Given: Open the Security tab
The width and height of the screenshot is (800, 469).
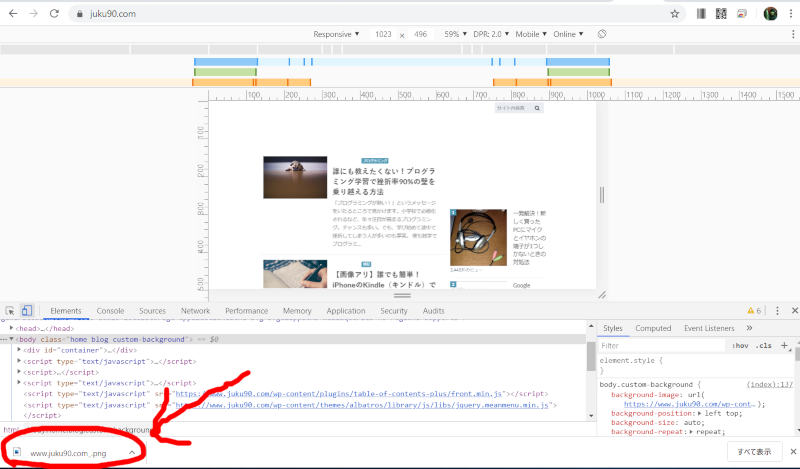Looking at the screenshot, I should (394, 310).
